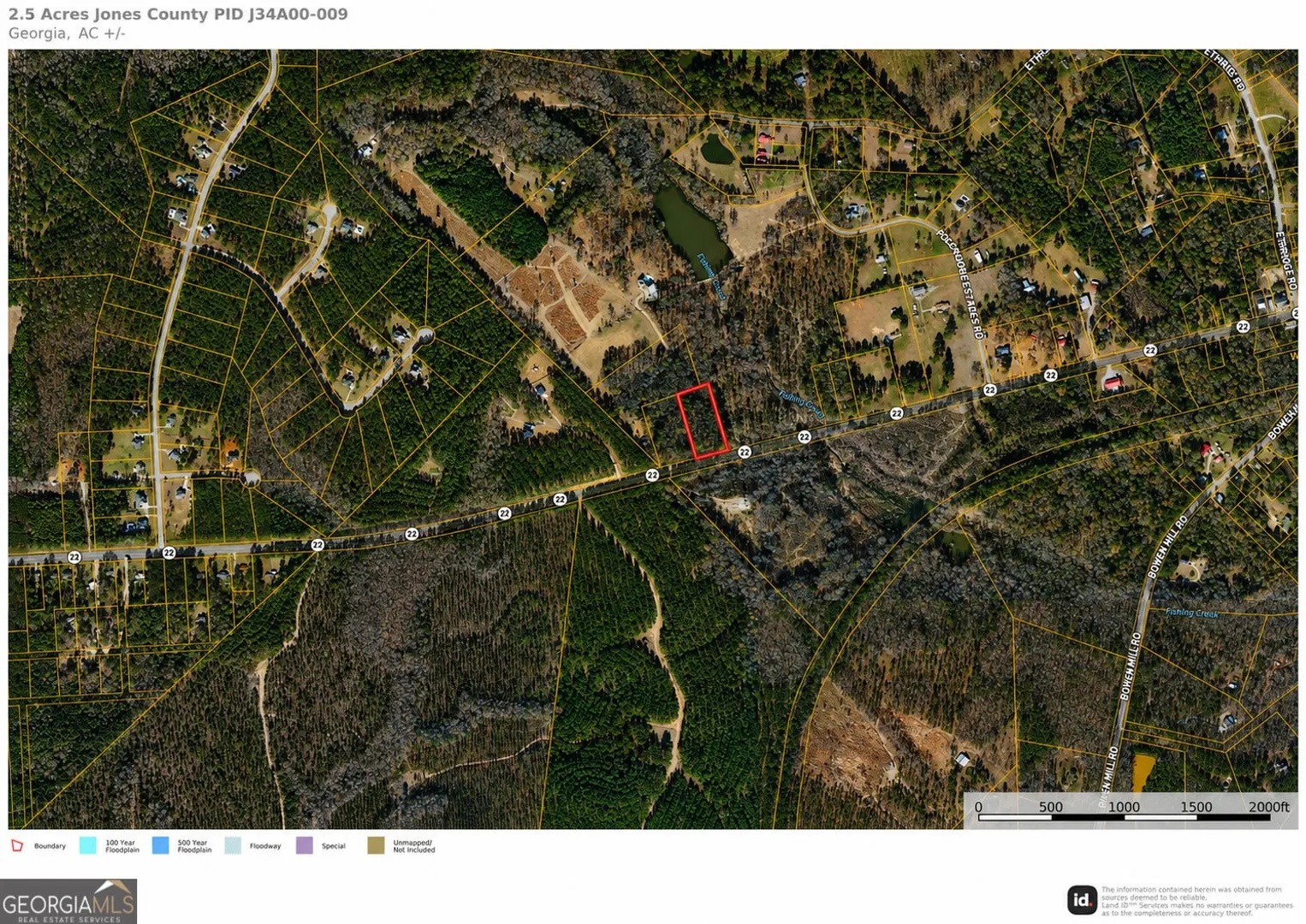The width and height of the screenshot is (1306, 924).
Task: Click the Fishing Creek label near Bowen Mill Rd
Action: pyautogui.click(x=1191, y=613)
